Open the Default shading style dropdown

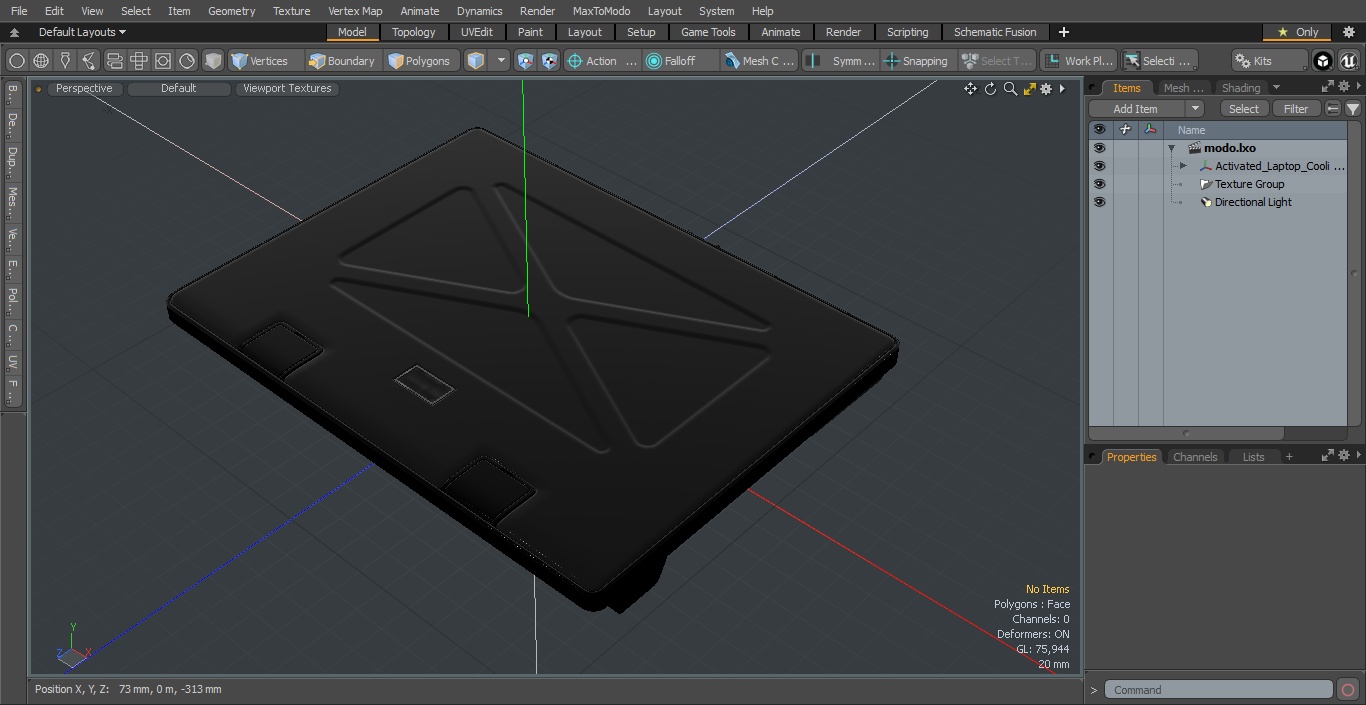pyautogui.click(x=178, y=88)
